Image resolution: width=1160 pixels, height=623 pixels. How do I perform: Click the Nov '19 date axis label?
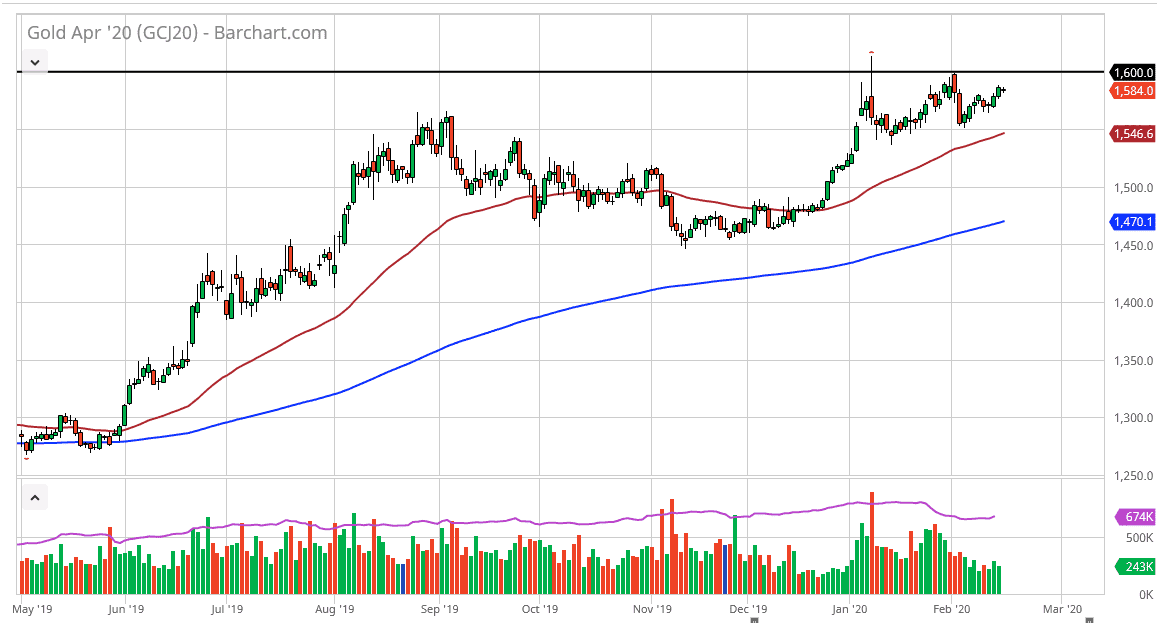point(652,609)
